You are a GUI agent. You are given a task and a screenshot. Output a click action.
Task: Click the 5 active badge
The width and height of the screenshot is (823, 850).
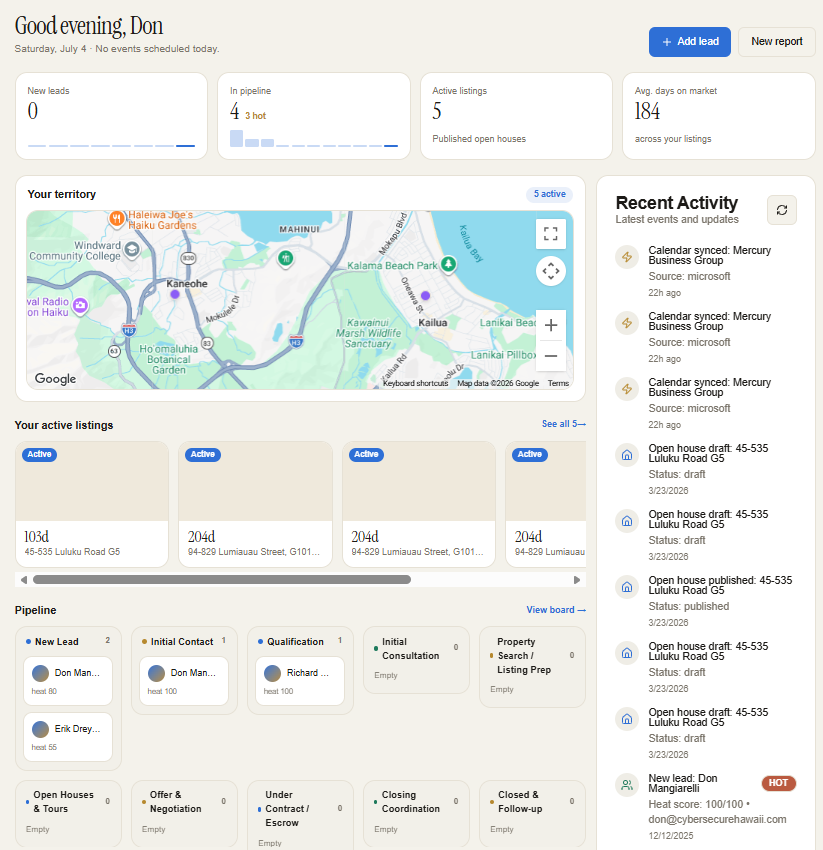click(549, 194)
